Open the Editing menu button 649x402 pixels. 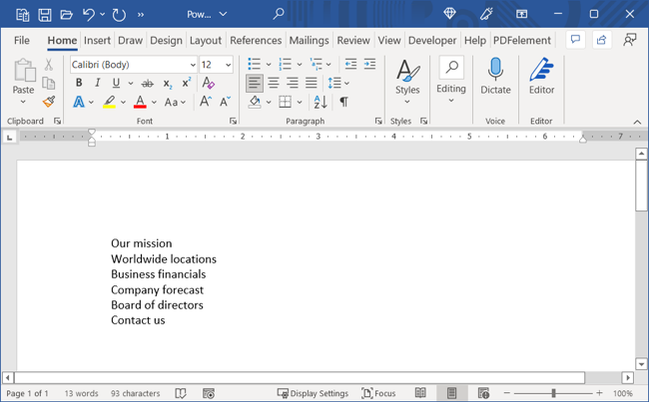pos(451,80)
